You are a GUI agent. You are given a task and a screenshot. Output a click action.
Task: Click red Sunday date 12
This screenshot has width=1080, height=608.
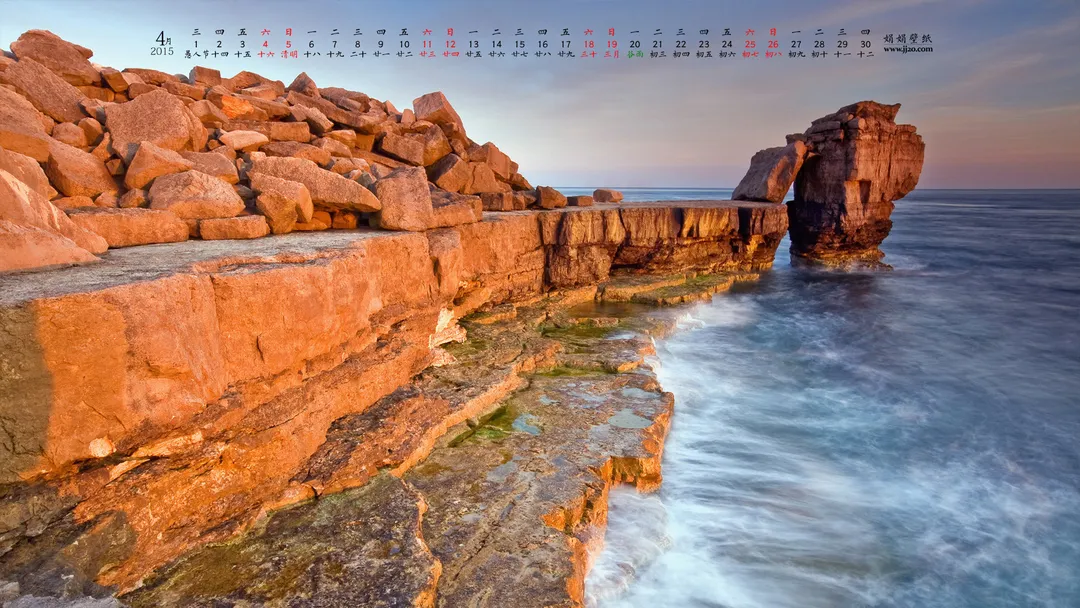click(x=450, y=44)
